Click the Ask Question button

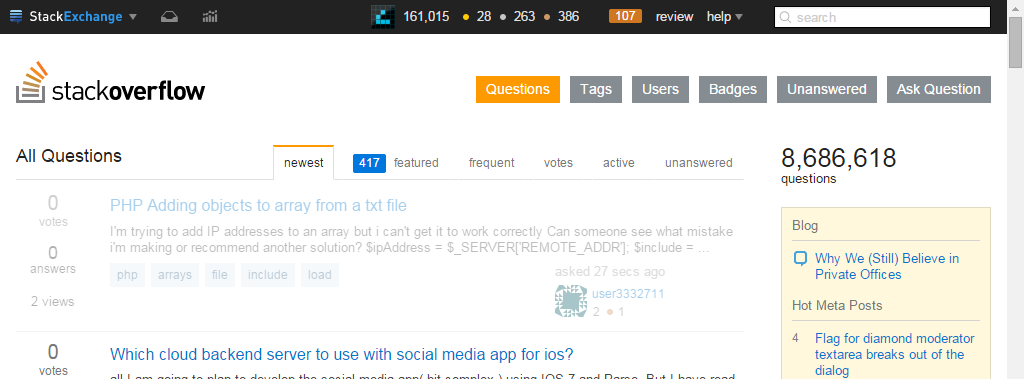click(938, 90)
